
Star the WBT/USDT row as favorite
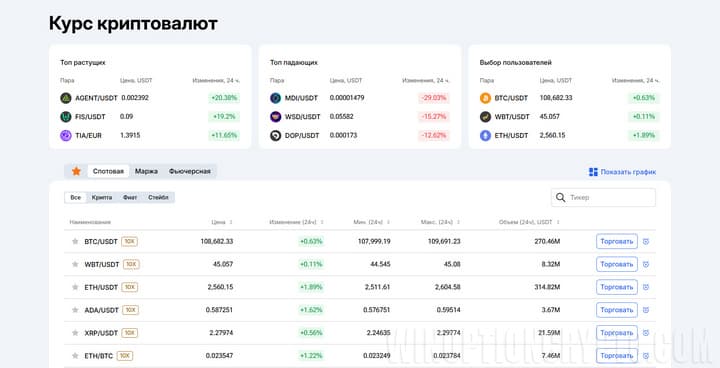(x=75, y=264)
